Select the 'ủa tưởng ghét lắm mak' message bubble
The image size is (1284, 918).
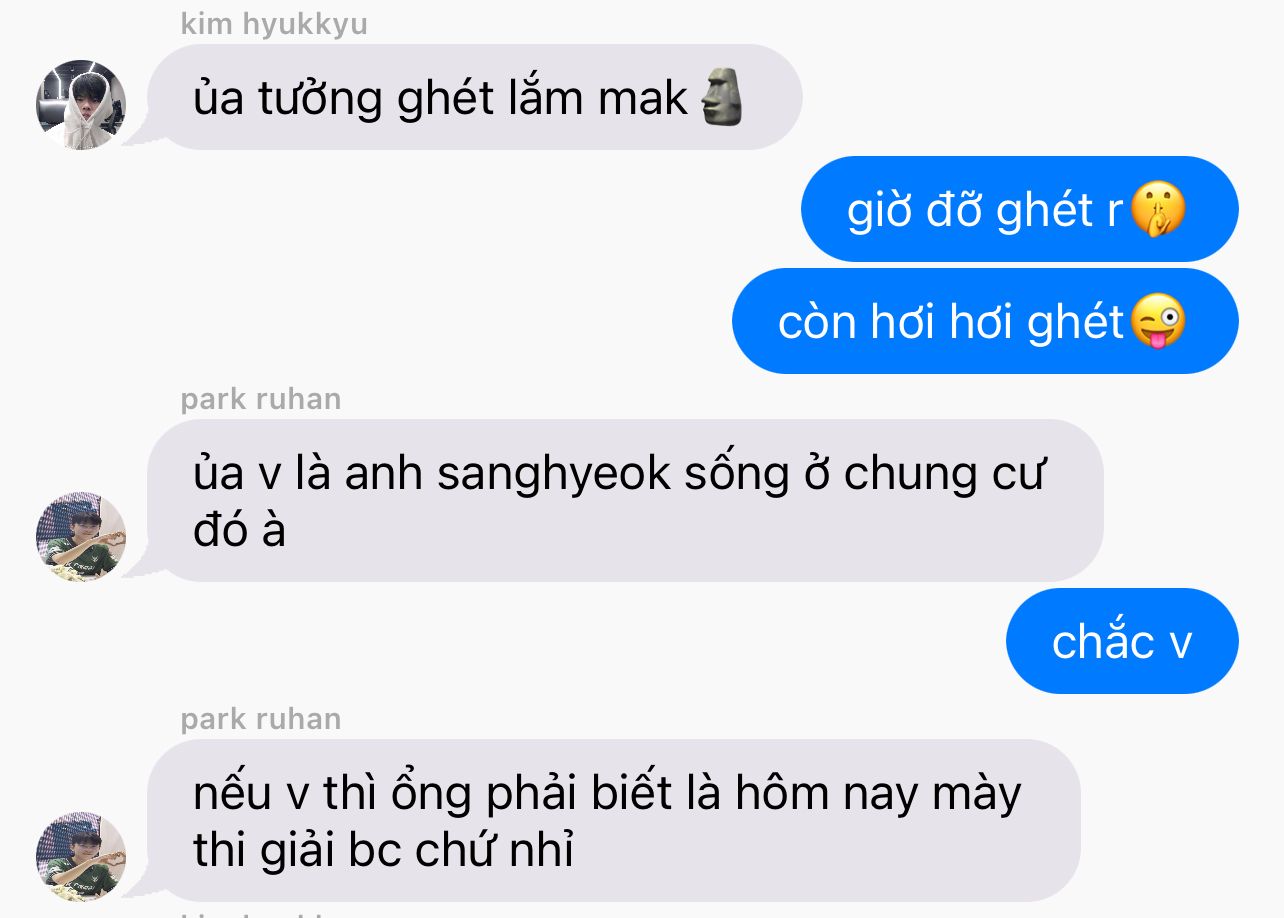click(x=475, y=97)
